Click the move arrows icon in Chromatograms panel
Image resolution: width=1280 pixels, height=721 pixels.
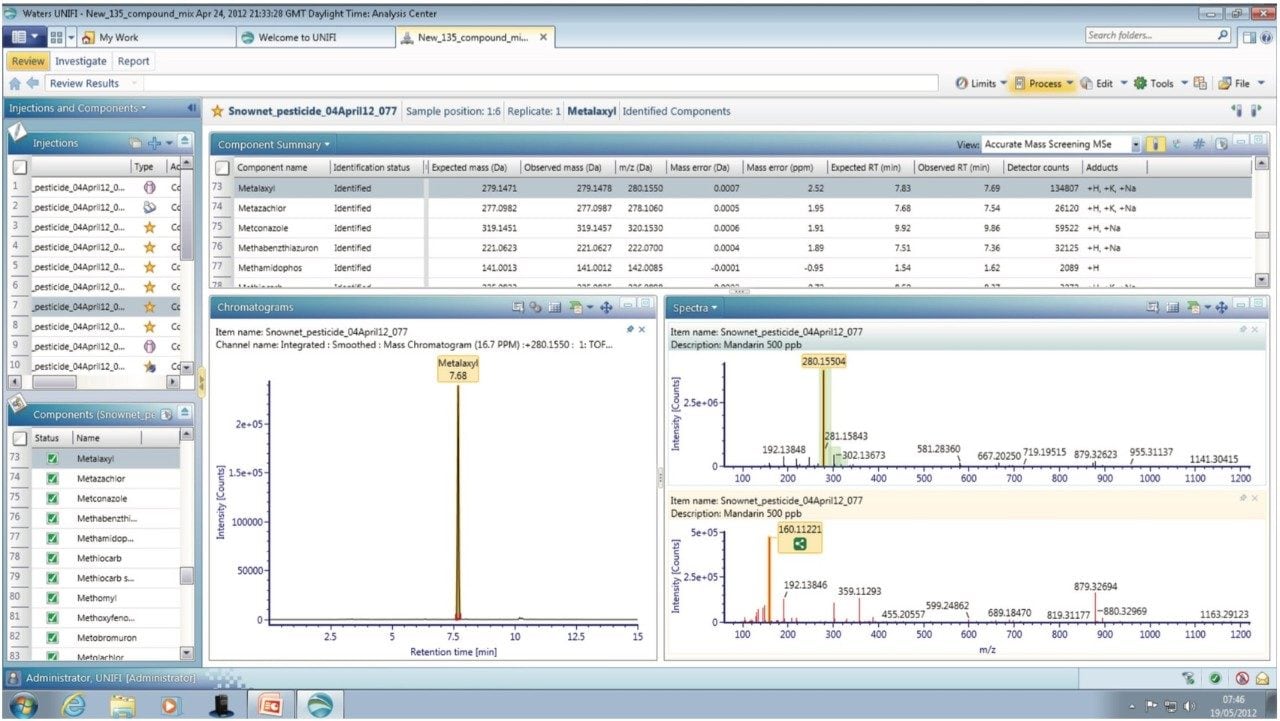[x=606, y=307]
